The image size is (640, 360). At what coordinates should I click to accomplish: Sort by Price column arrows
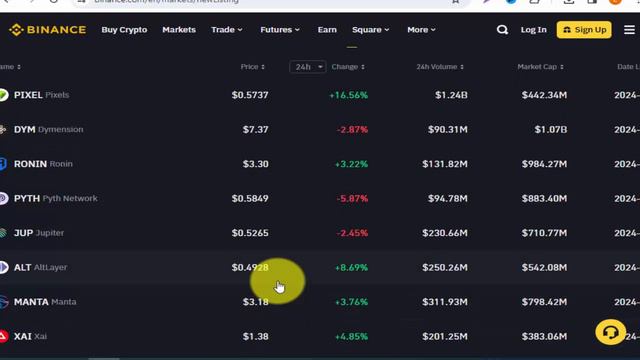[263, 67]
